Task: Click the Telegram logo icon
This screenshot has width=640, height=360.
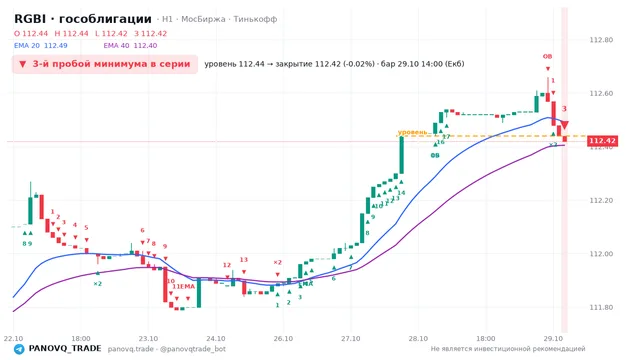Action: [x=19, y=349]
